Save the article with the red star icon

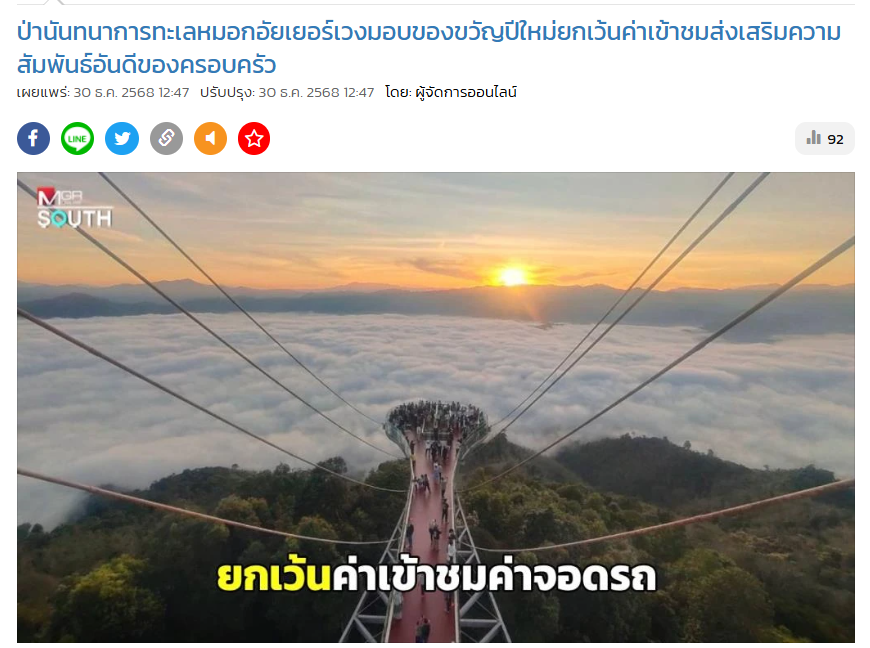254,138
